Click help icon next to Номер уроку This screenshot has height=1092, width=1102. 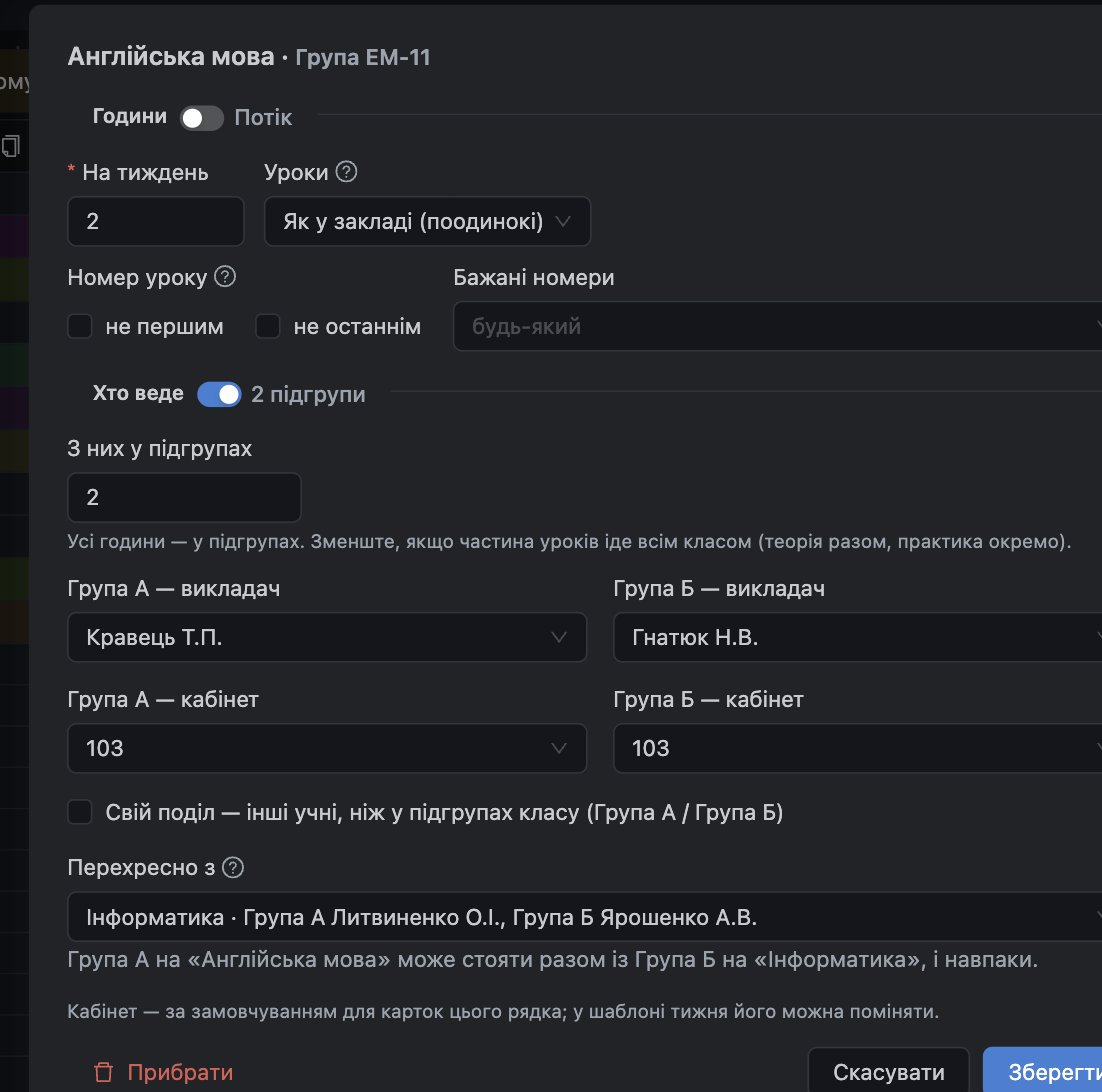(225, 277)
